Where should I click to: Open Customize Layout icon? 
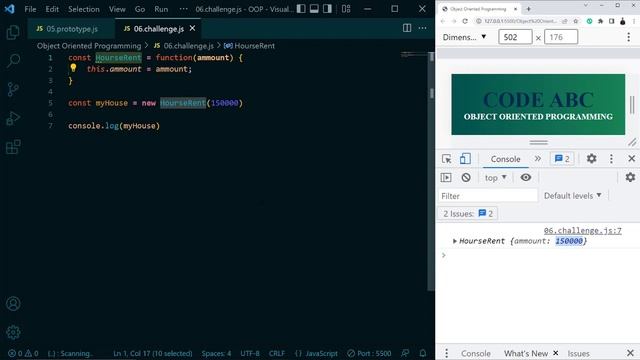click(346, 9)
